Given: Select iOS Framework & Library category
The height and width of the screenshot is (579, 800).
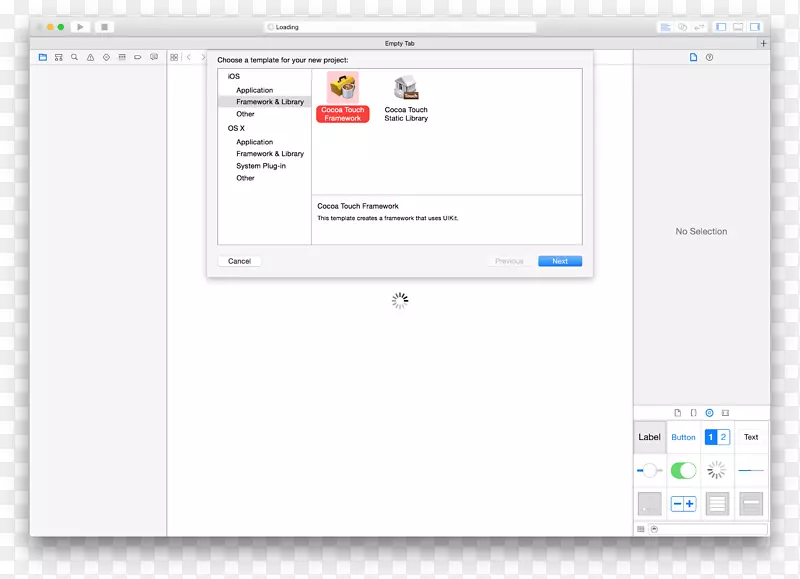Looking at the screenshot, I should 270,102.
